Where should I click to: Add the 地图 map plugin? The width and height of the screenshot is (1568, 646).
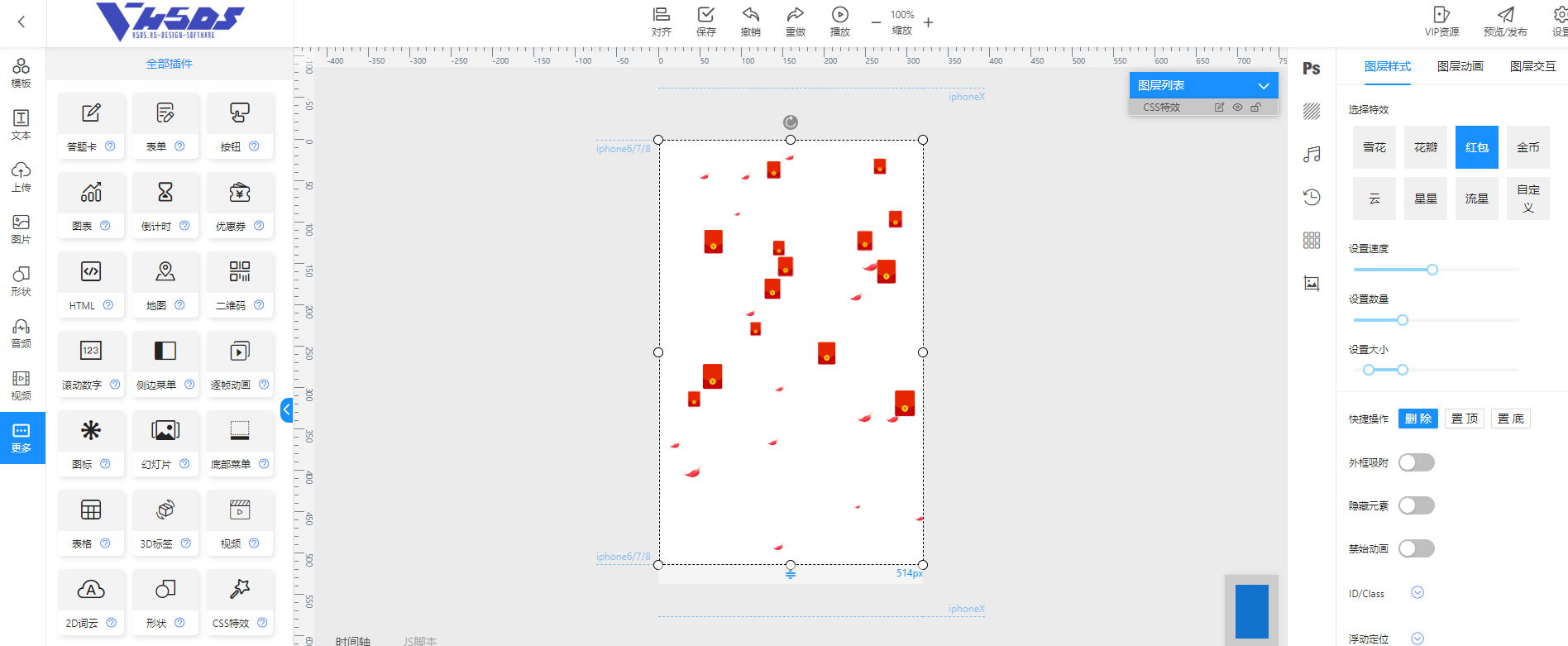coord(165,285)
